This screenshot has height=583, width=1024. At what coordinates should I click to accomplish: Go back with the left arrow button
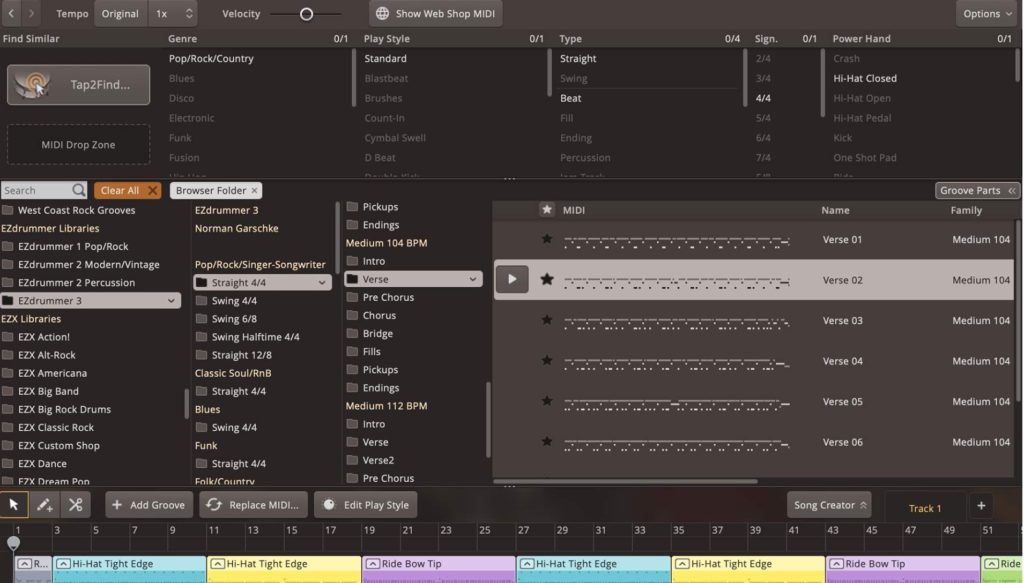[x=11, y=13]
